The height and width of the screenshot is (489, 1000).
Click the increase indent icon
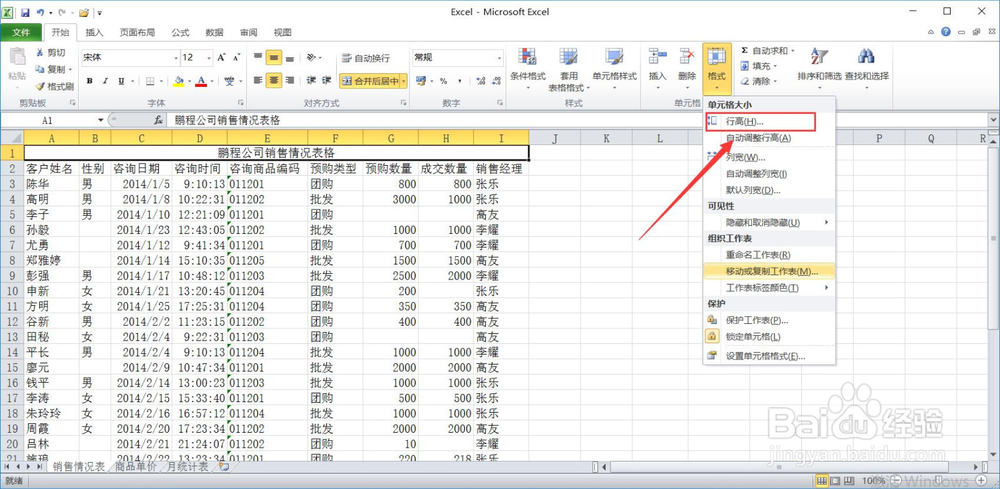pos(327,80)
